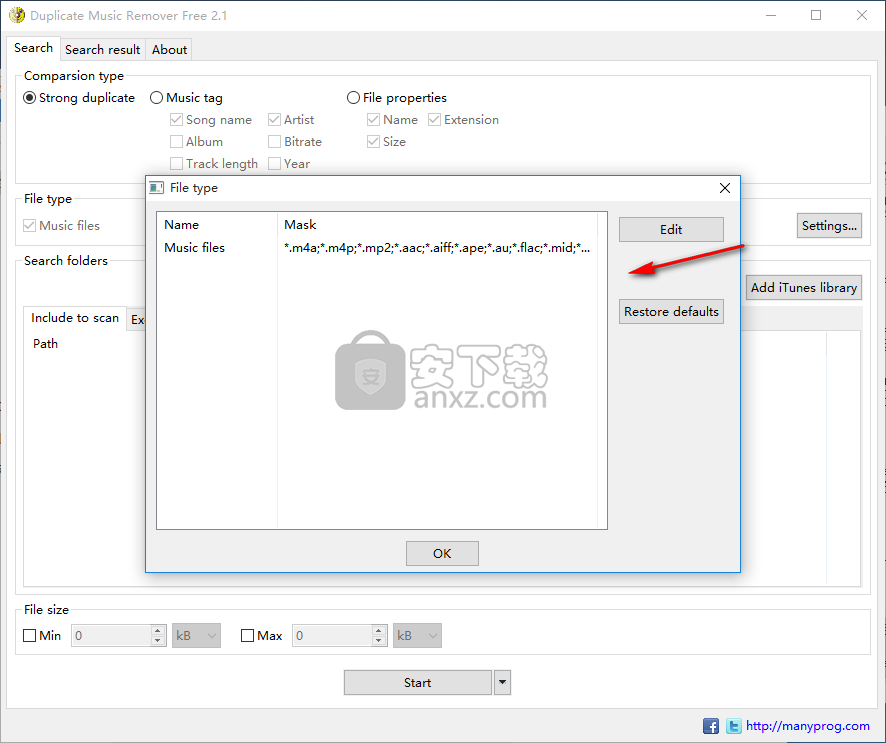Viewport: 886px width, 743px height.
Task: Open the Start button dropdown arrow
Action: tap(502, 683)
